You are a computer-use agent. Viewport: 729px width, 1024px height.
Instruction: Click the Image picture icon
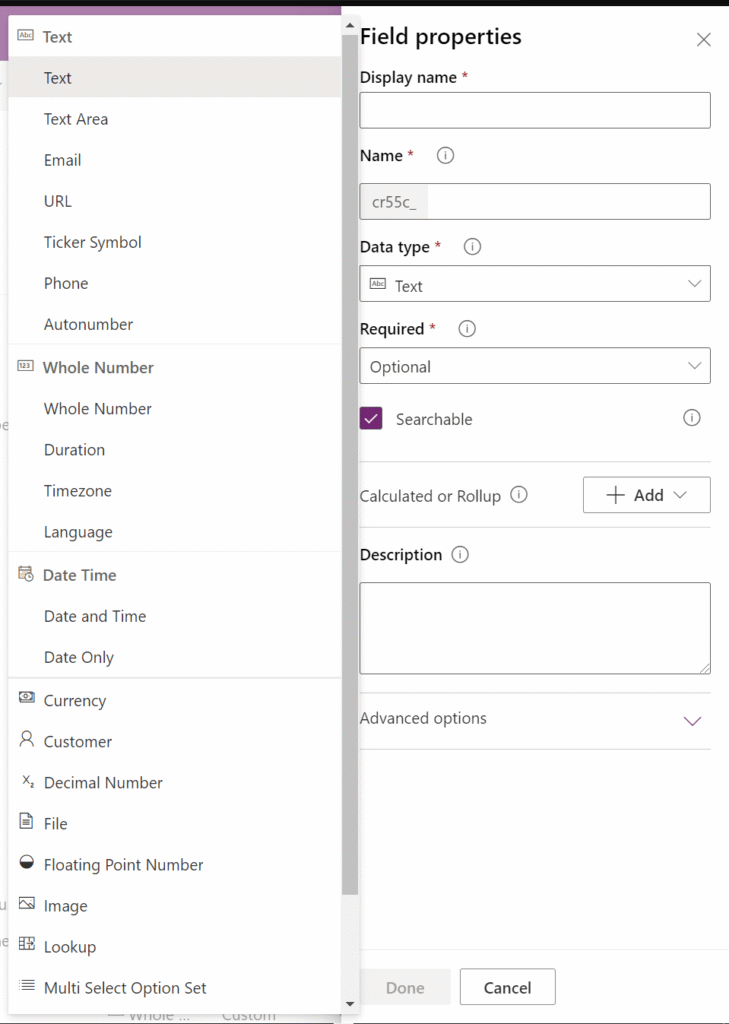pos(26,903)
